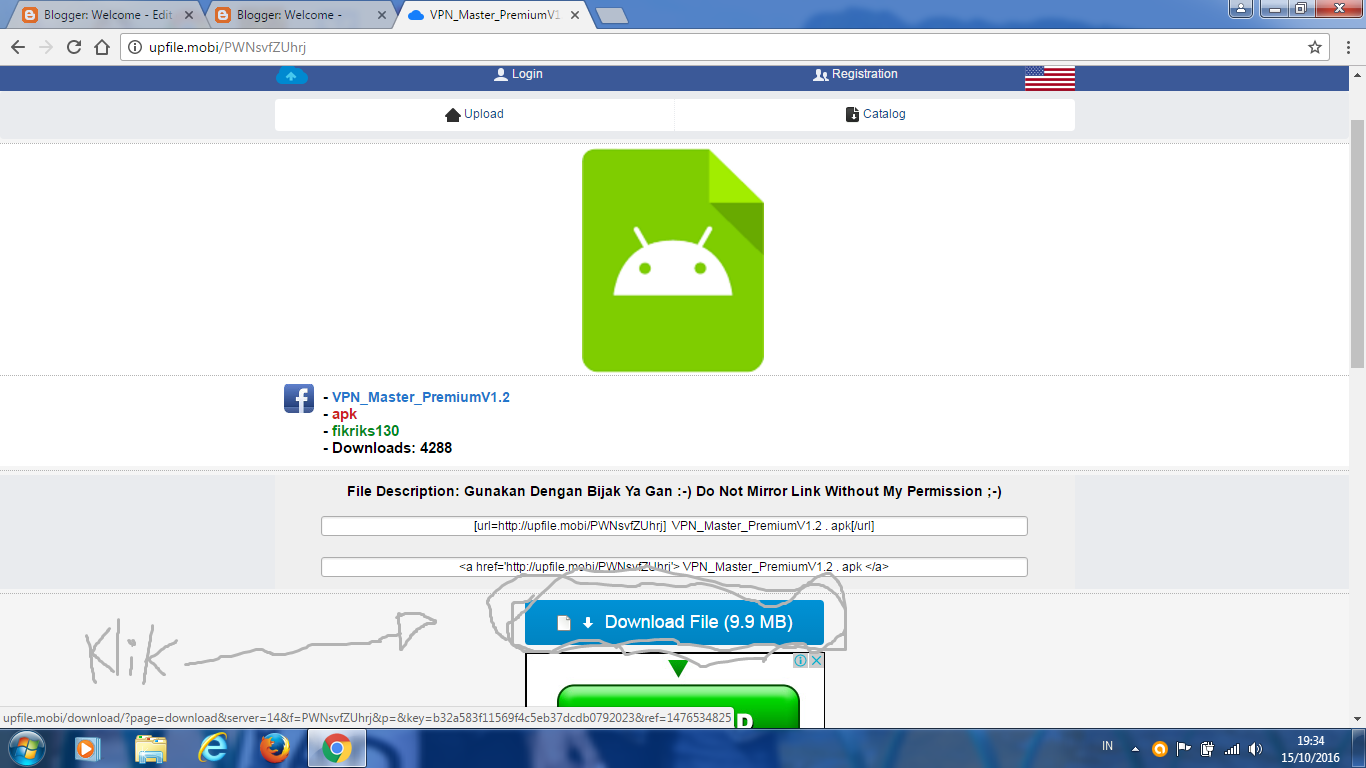The height and width of the screenshot is (768, 1366).
Task: Click the Chrome user profile icon
Action: [x=1240, y=8]
